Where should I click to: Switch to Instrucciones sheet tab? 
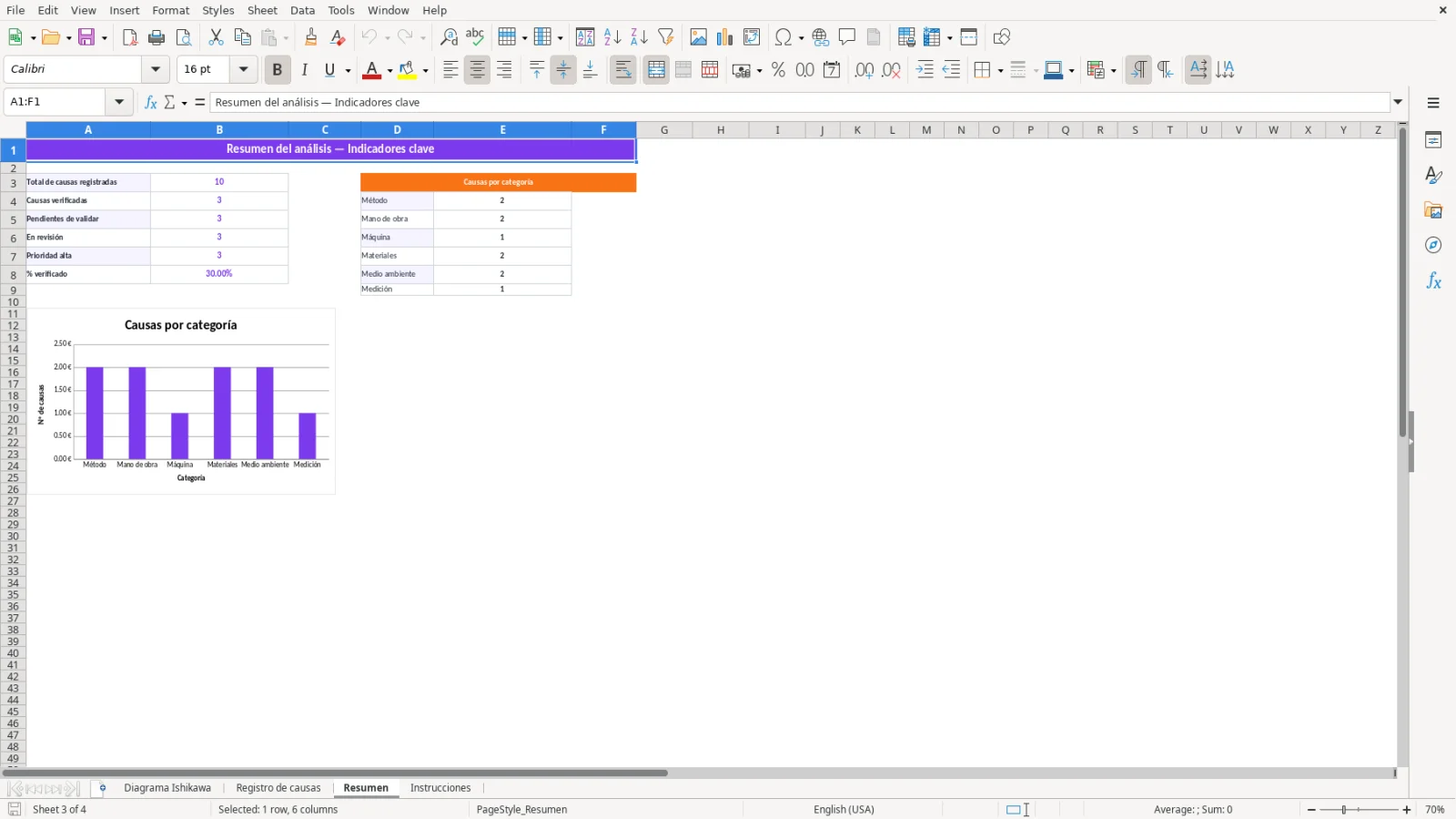(x=440, y=788)
